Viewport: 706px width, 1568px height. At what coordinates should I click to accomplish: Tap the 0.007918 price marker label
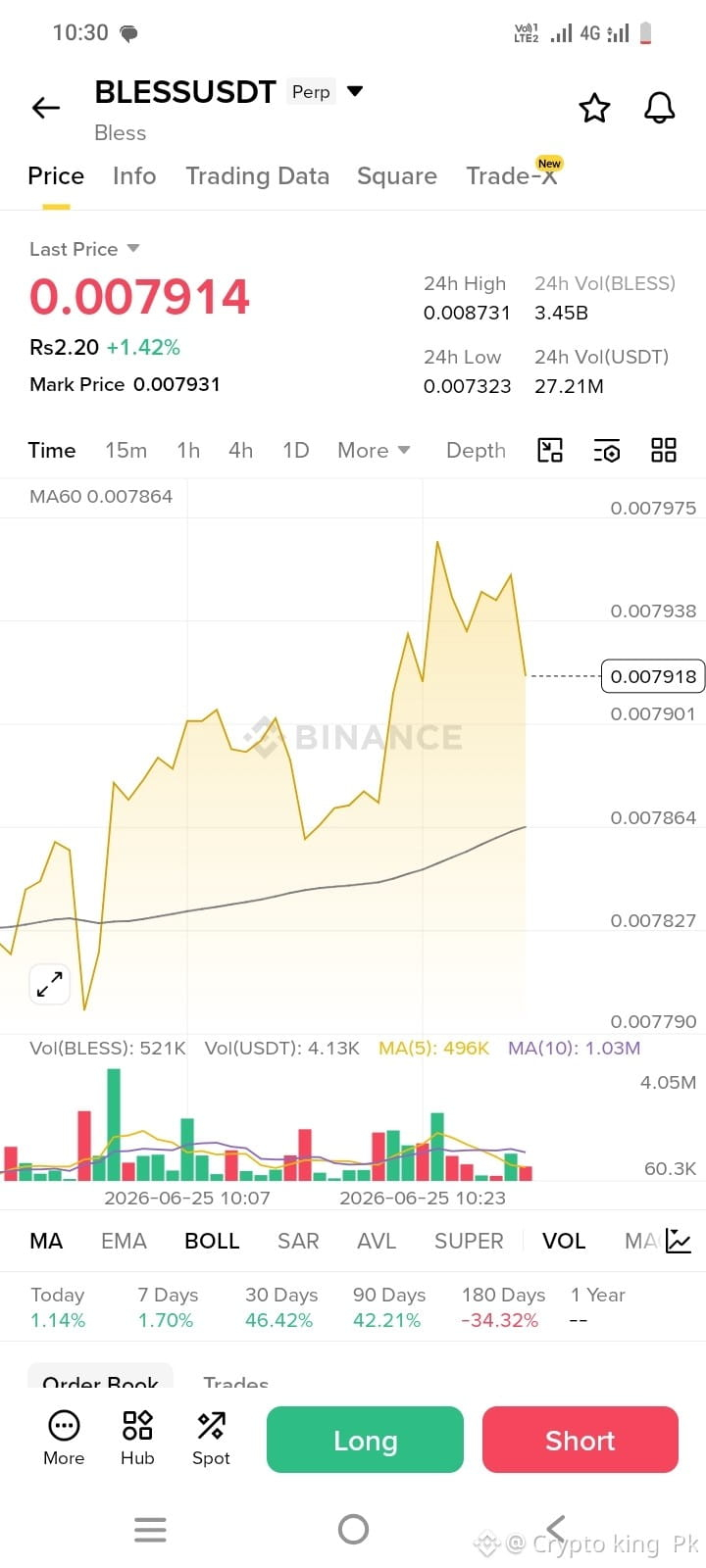coord(653,676)
